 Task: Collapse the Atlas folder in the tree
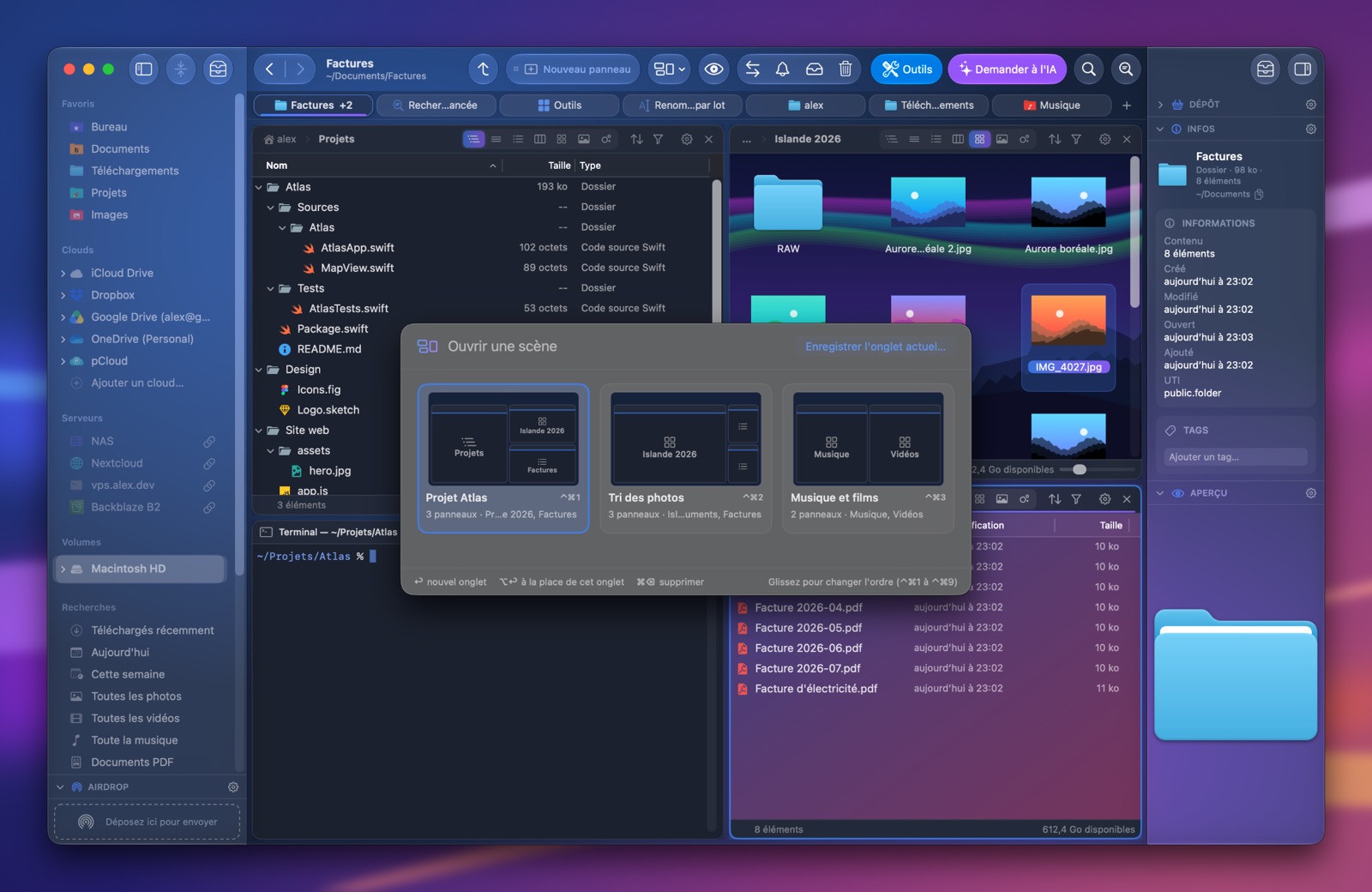(x=259, y=187)
